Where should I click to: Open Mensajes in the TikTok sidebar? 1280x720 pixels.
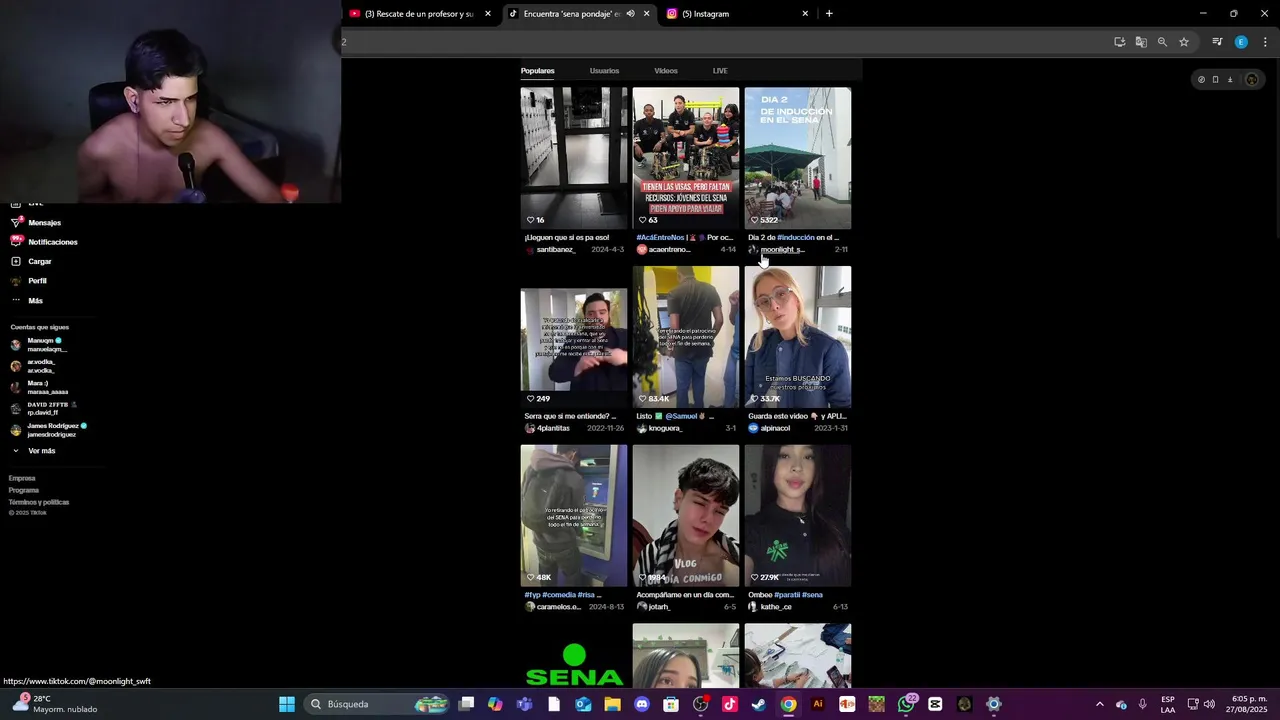pyautogui.click(x=37, y=223)
